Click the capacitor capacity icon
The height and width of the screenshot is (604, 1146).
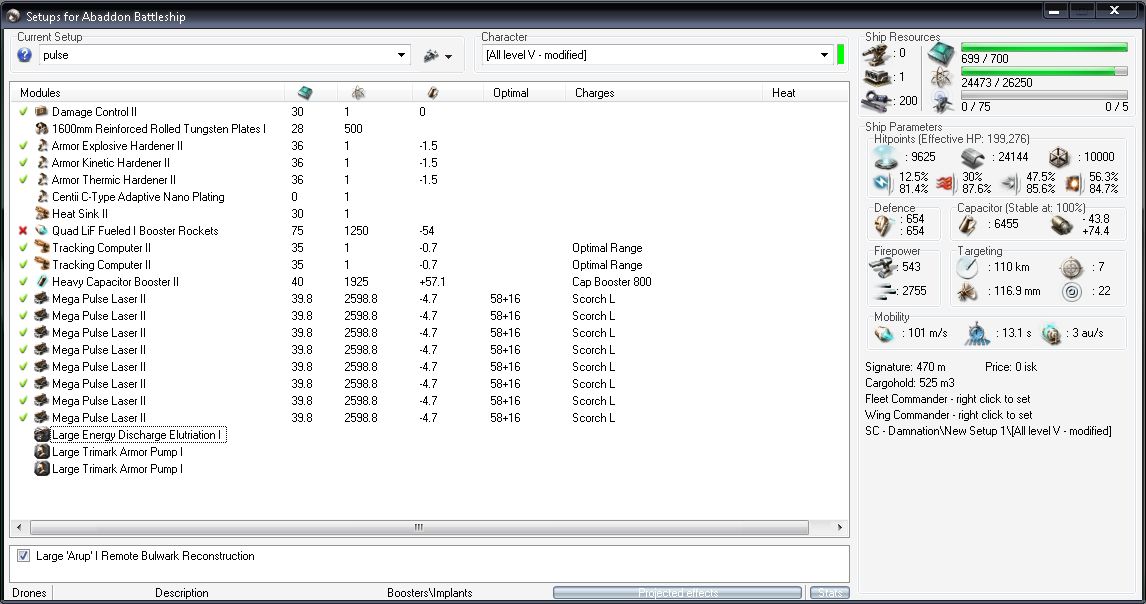[x=968, y=224]
